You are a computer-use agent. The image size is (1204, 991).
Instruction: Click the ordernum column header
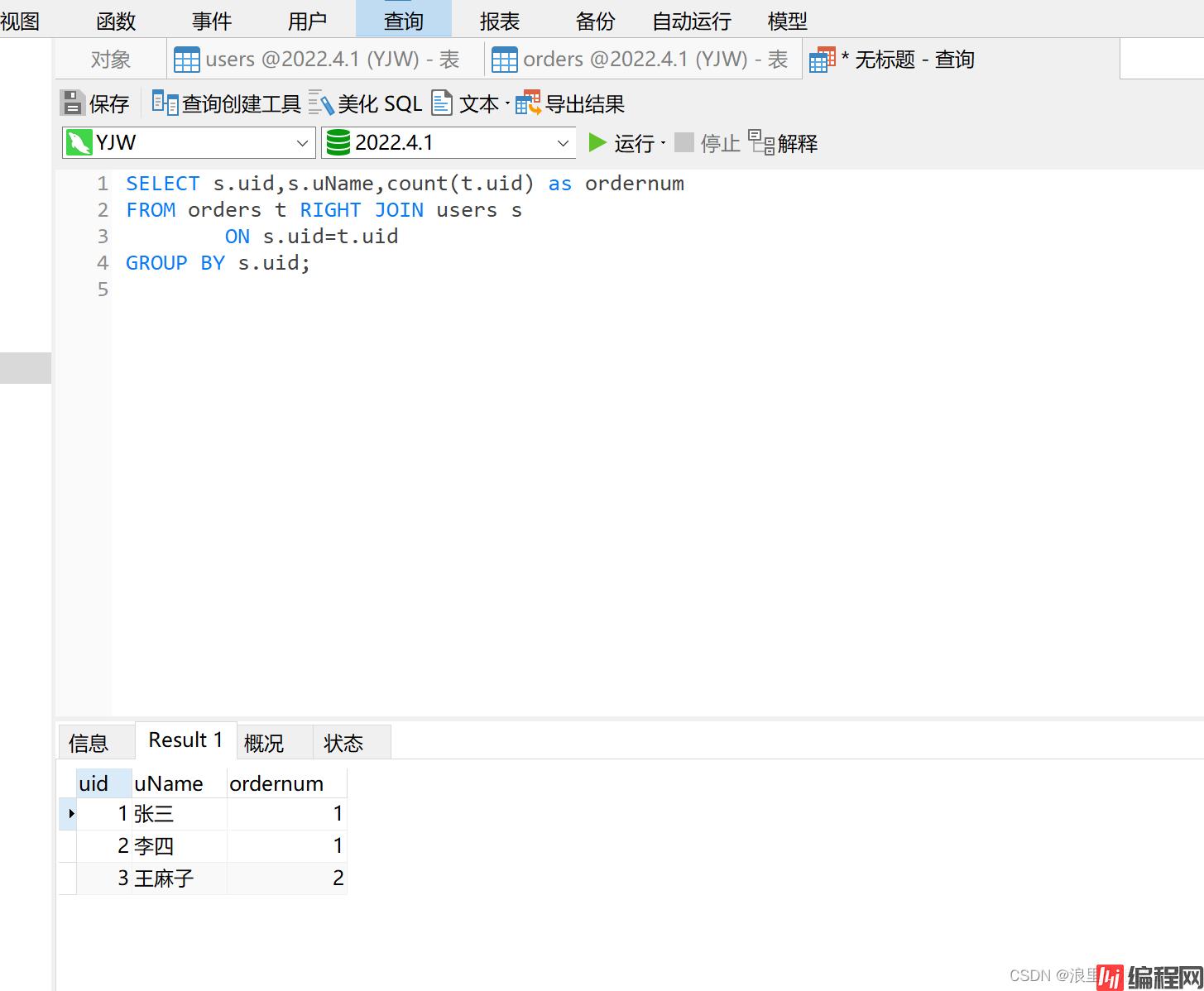[x=286, y=783]
